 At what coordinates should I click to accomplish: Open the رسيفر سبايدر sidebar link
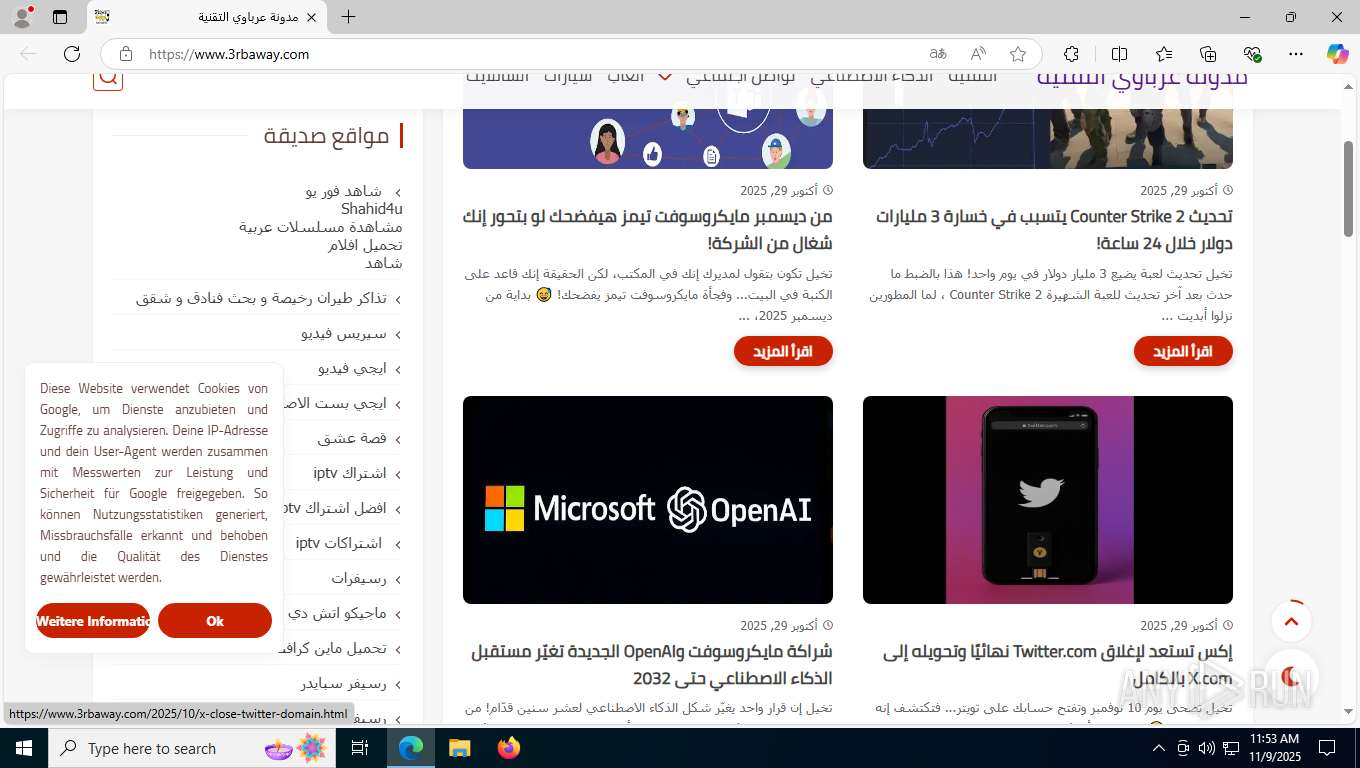343,683
